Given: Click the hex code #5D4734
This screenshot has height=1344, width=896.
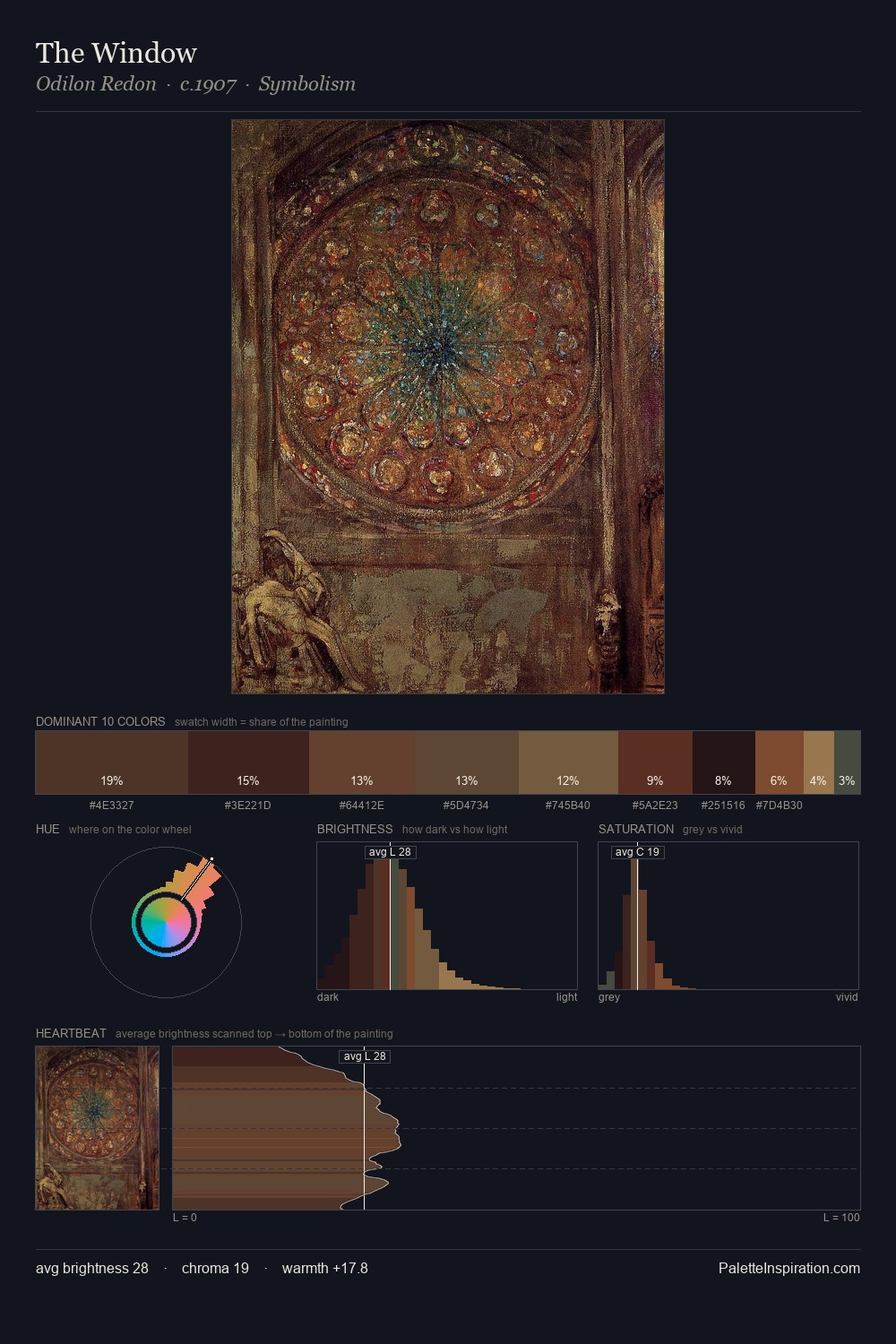Looking at the screenshot, I should tap(466, 806).
